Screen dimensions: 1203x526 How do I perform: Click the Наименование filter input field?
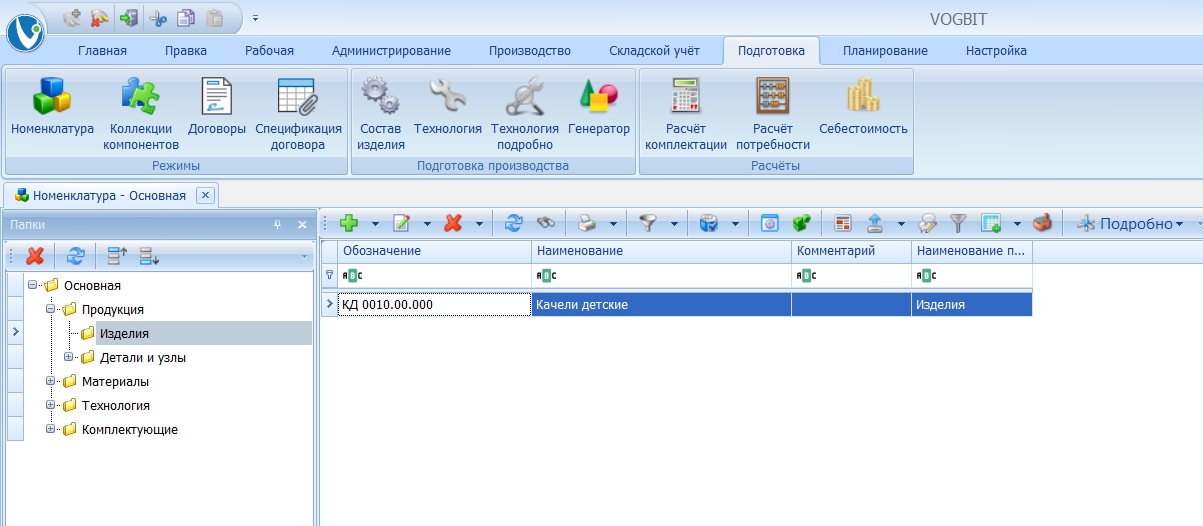pyautogui.click(x=661, y=275)
